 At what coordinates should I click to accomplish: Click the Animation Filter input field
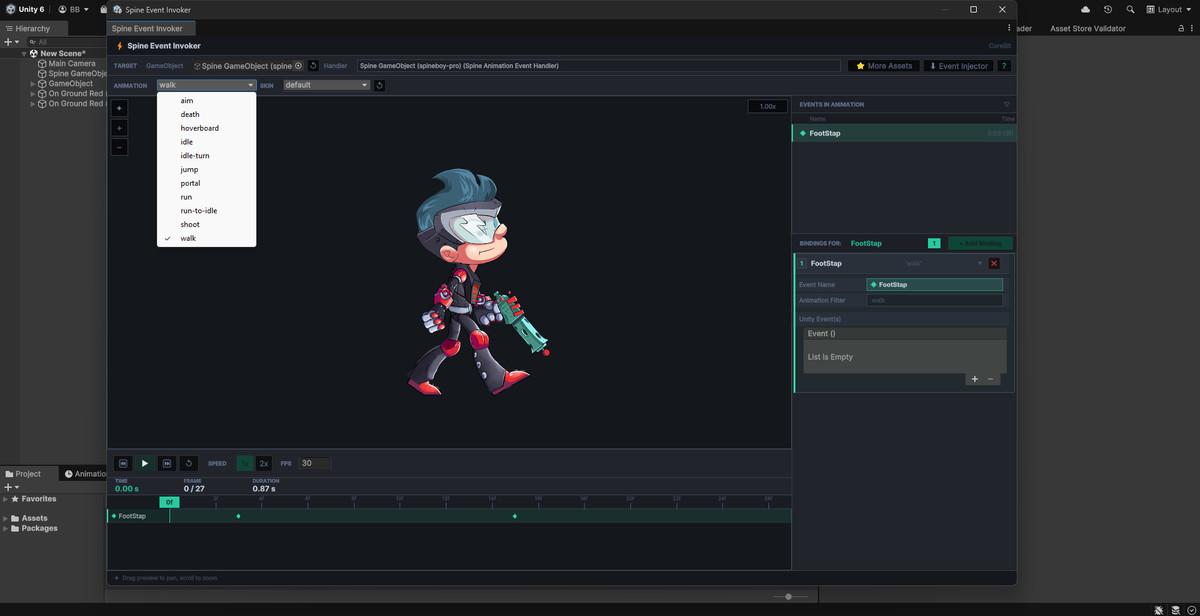[x=935, y=300]
